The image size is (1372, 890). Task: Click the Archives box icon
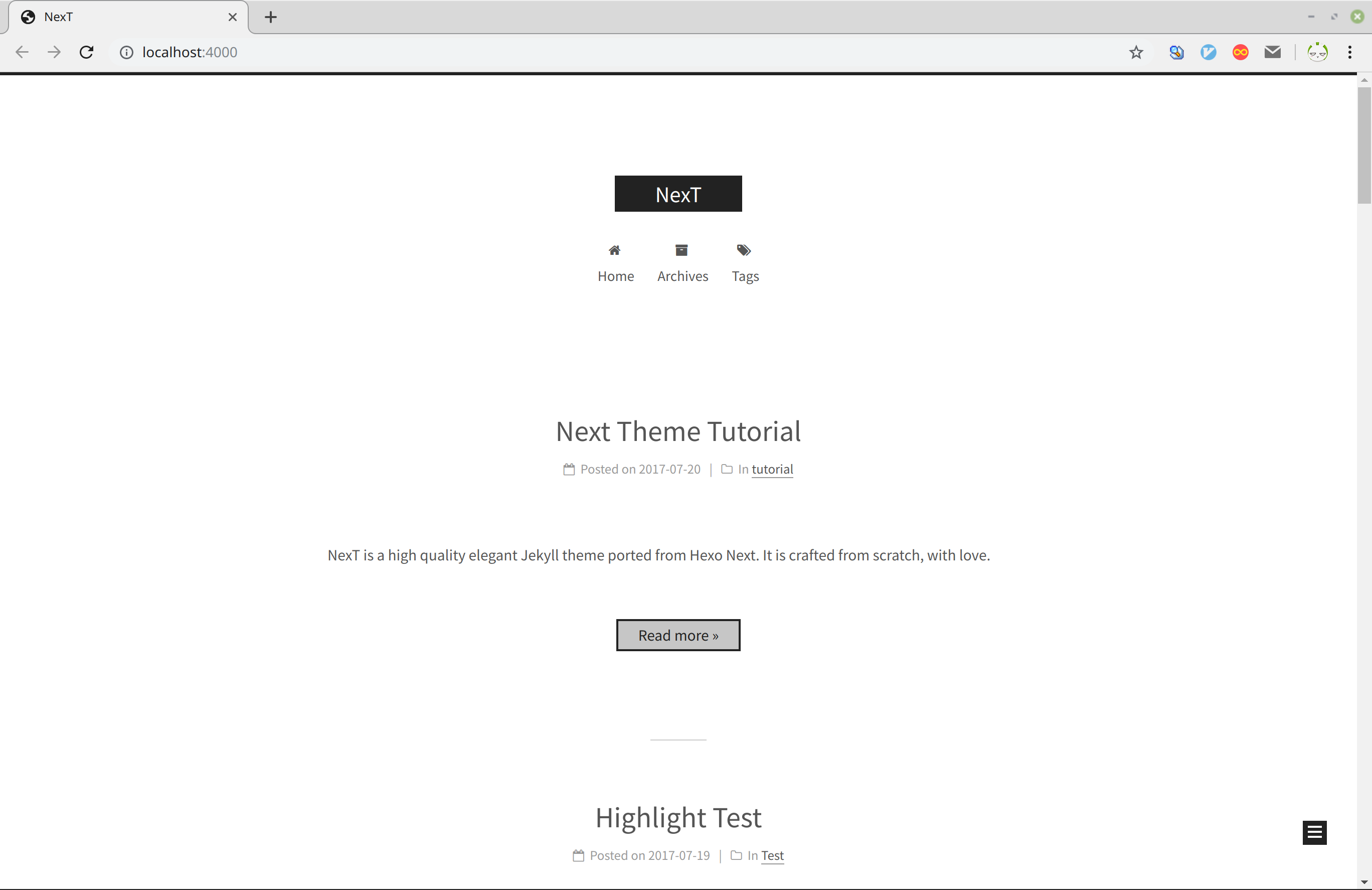pos(681,250)
